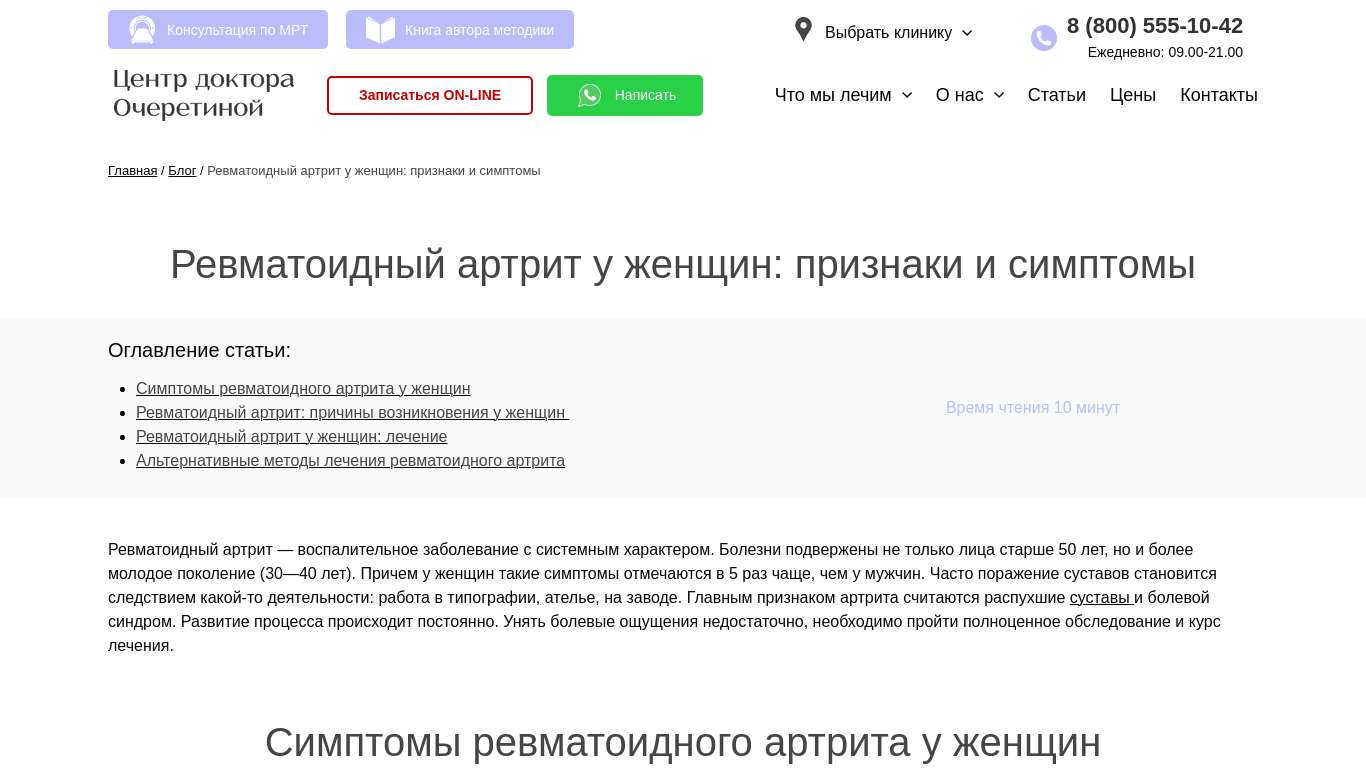Image resolution: width=1366 pixels, height=768 pixels.
Task: Click the суставы link in the paragraph
Action: [x=1099, y=598]
